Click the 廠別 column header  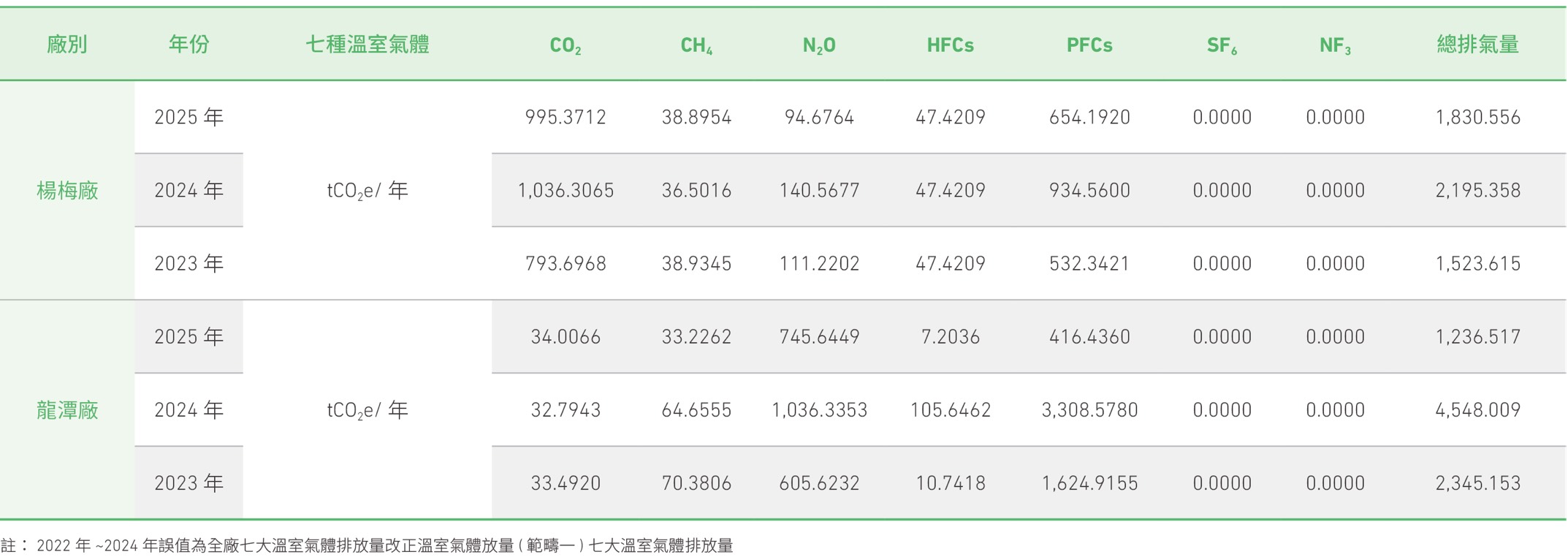click(x=67, y=45)
